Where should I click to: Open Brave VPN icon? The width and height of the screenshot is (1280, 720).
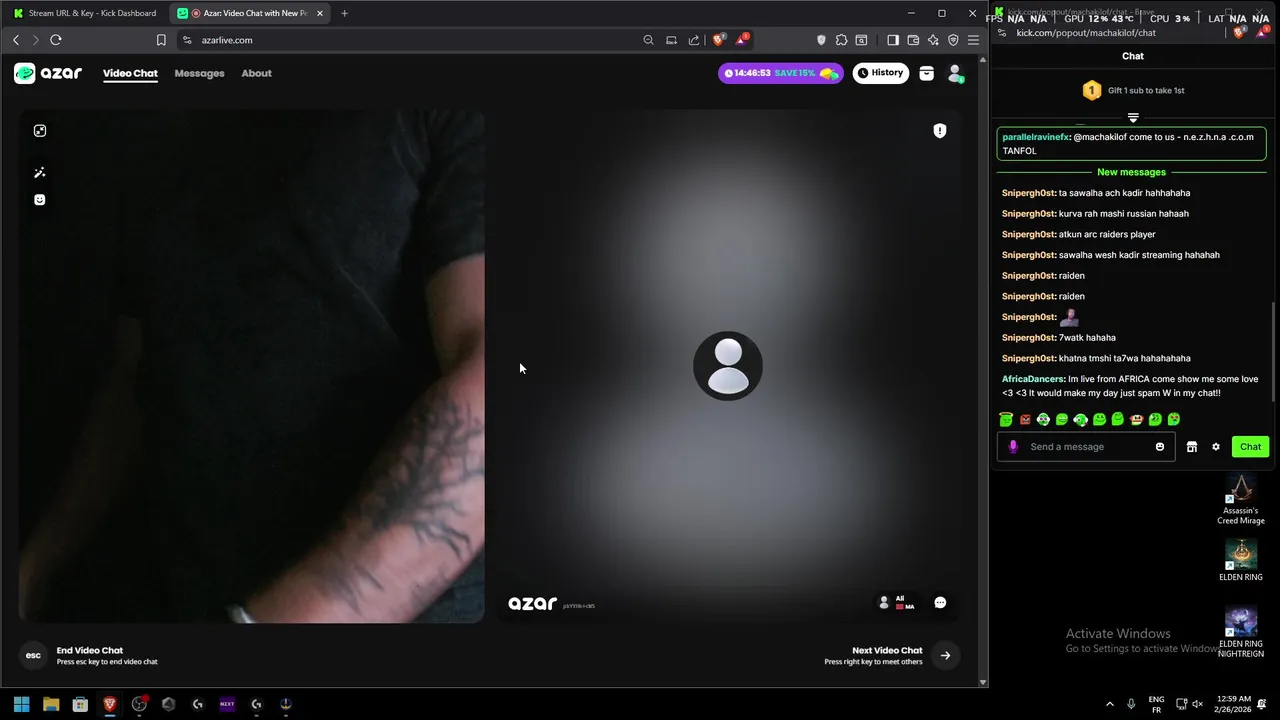point(953,40)
